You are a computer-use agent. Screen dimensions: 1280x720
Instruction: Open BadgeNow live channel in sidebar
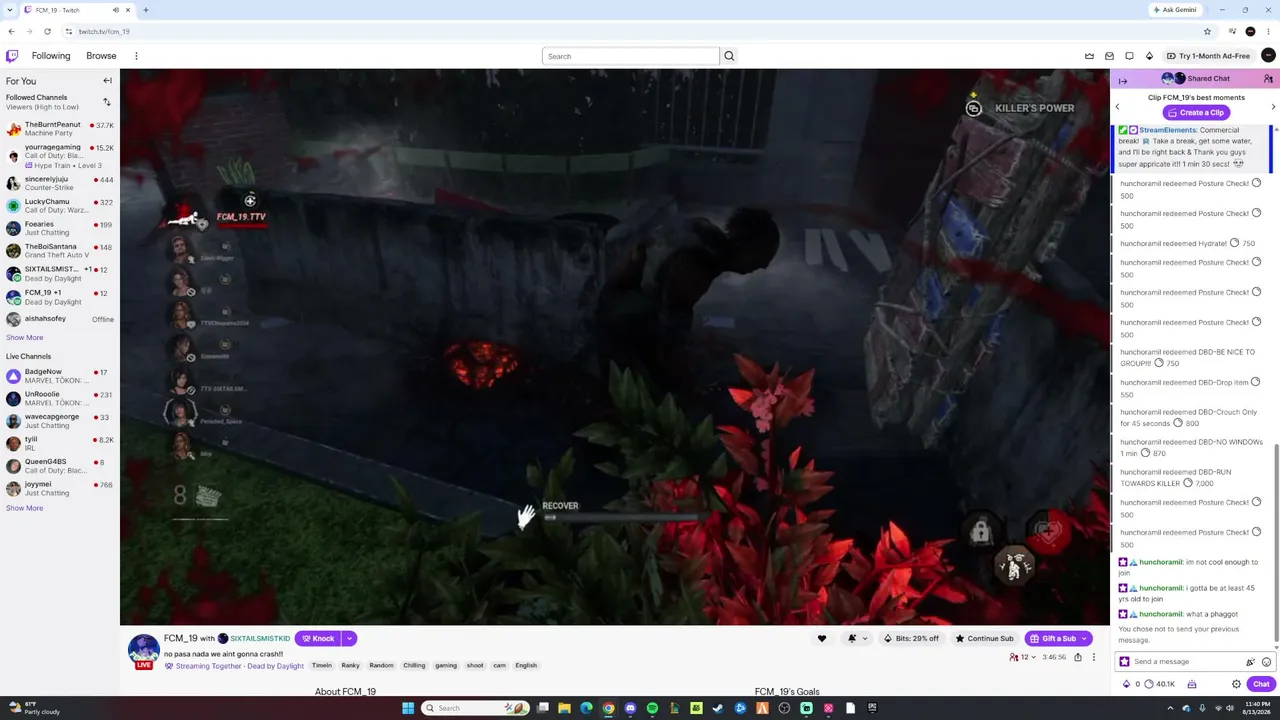[59, 376]
